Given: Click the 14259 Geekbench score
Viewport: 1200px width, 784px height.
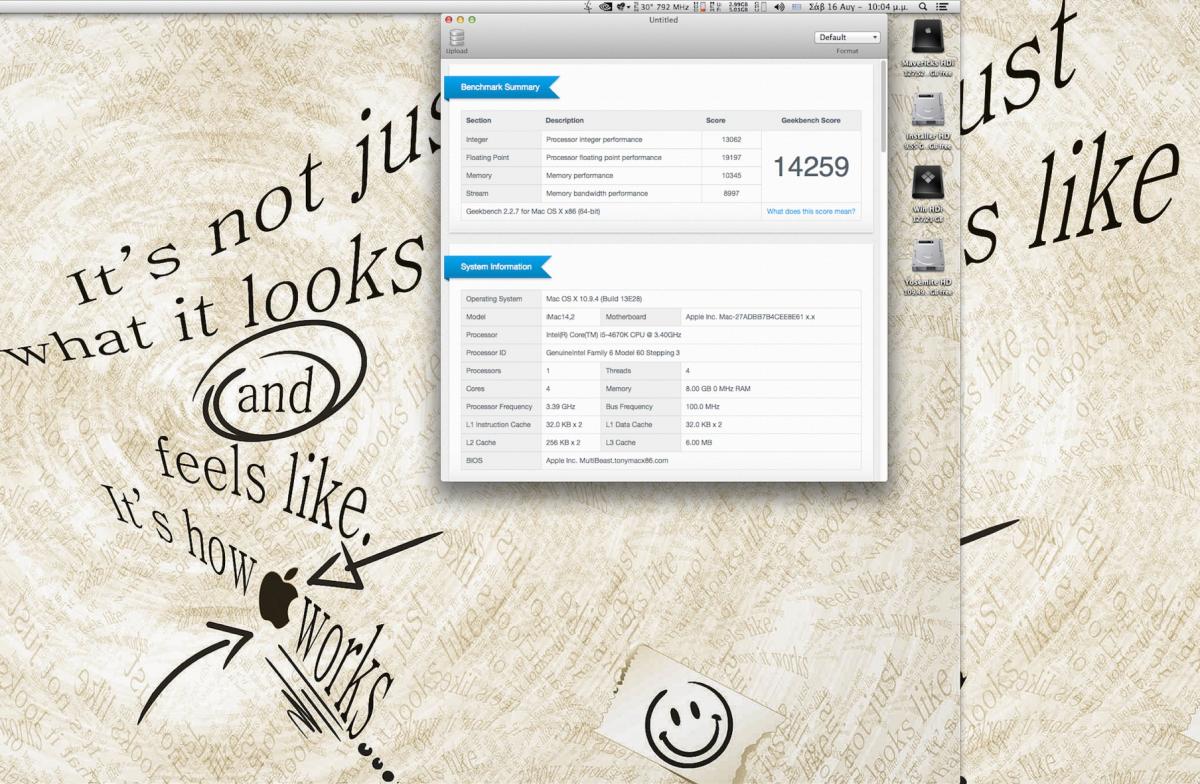Looking at the screenshot, I should [811, 167].
